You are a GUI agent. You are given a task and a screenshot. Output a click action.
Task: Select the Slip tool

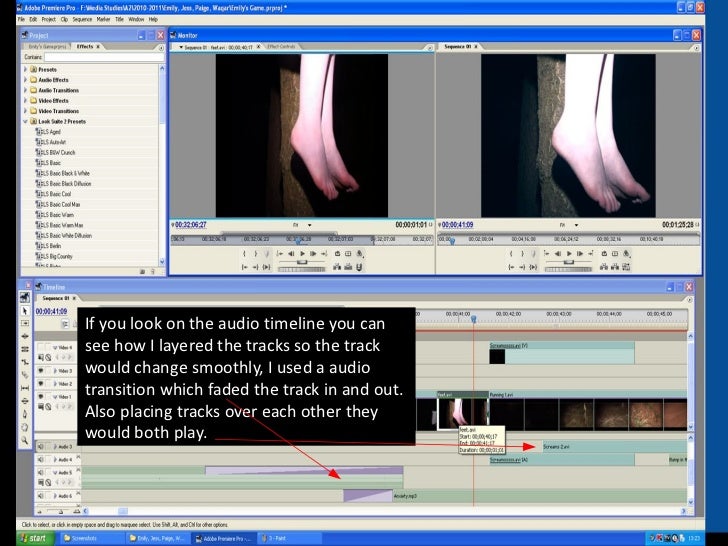point(25,388)
